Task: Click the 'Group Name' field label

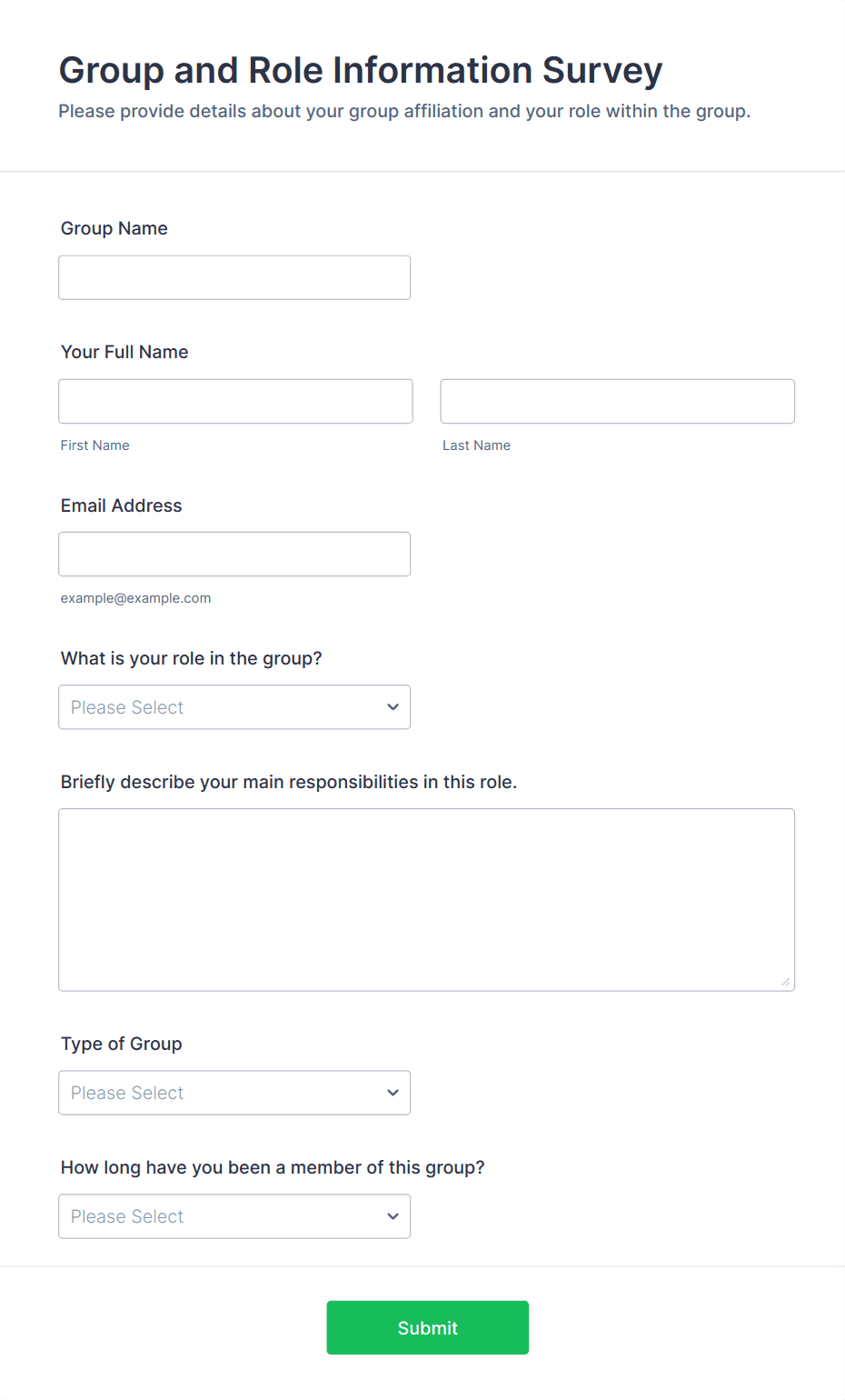Action: (x=114, y=228)
